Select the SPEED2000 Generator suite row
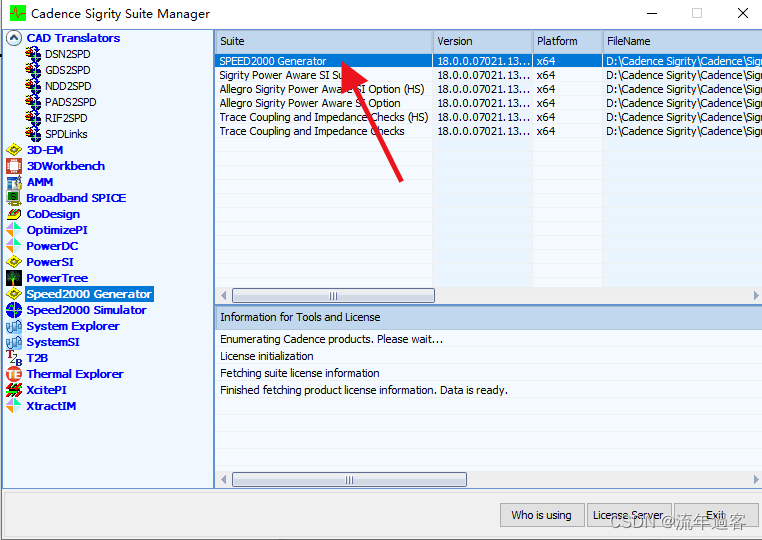The height and width of the screenshot is (540, 762). (488, 61)
